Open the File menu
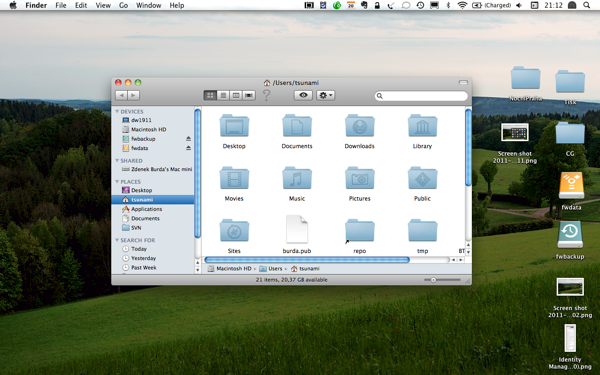600x375 pixels. click(61, 5)
